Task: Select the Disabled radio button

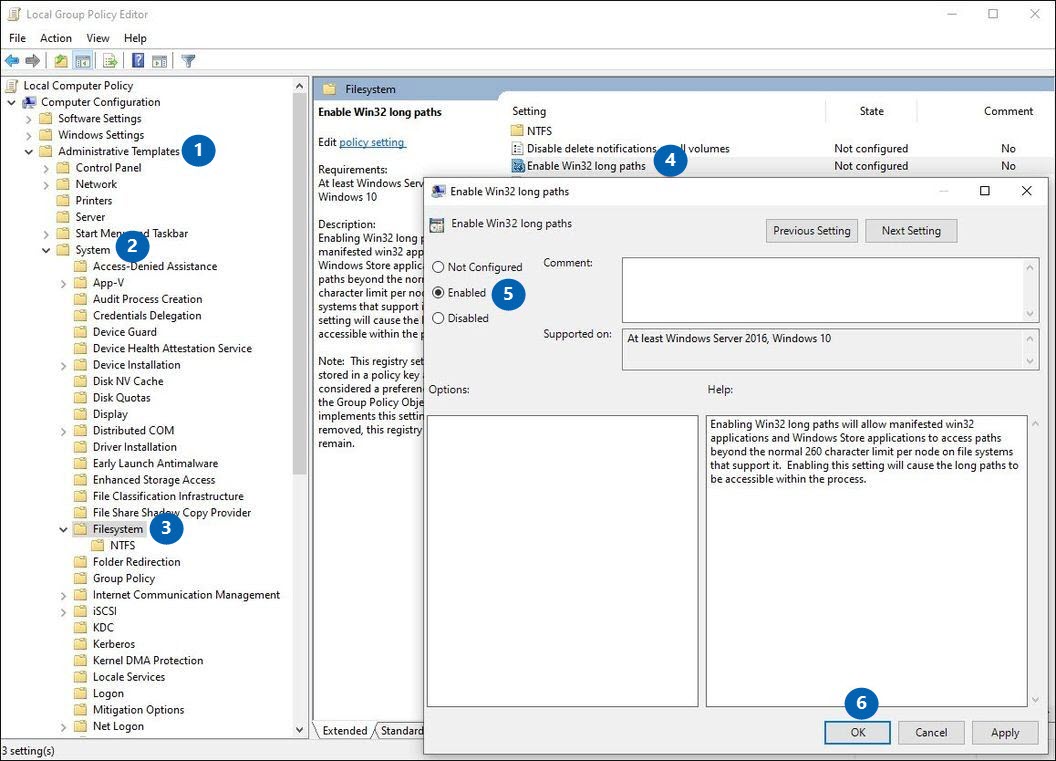Action: [x=438, y=319]
